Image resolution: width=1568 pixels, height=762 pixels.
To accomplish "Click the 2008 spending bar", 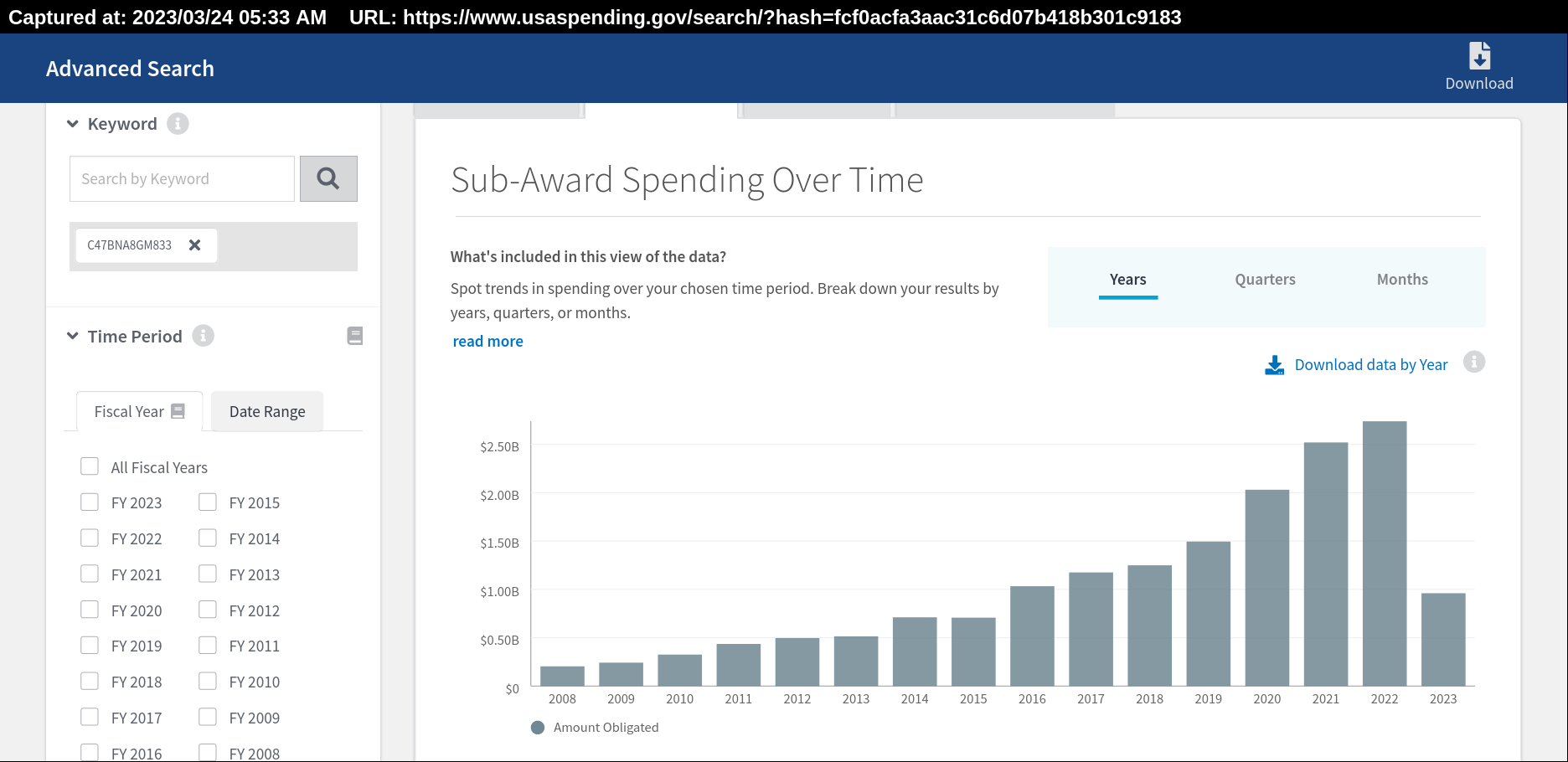I will [x=562, y=677].
